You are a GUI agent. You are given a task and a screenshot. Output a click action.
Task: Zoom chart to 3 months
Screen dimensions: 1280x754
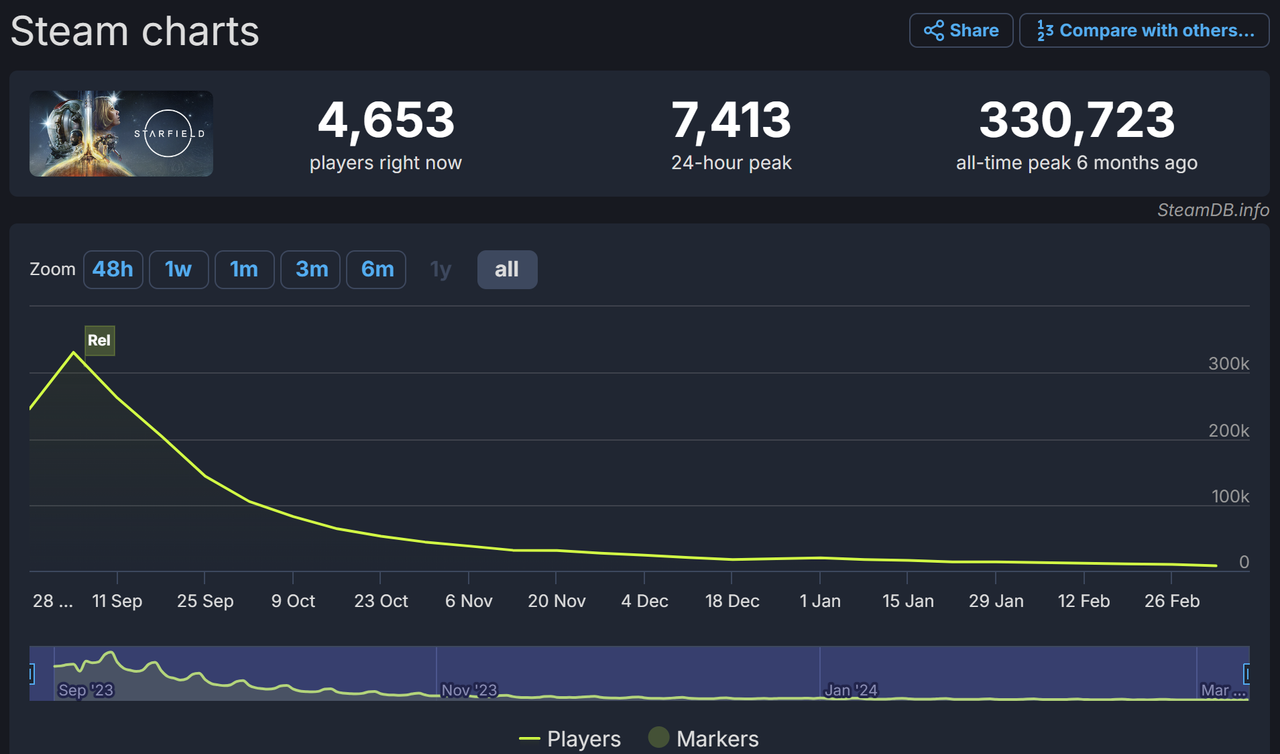(x=310, y=269)
